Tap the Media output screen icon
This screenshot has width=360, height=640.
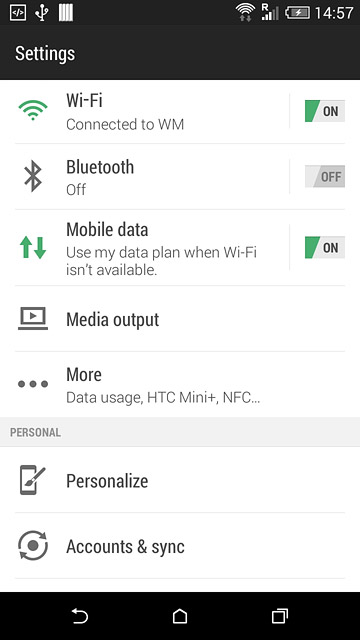[33, 319]
